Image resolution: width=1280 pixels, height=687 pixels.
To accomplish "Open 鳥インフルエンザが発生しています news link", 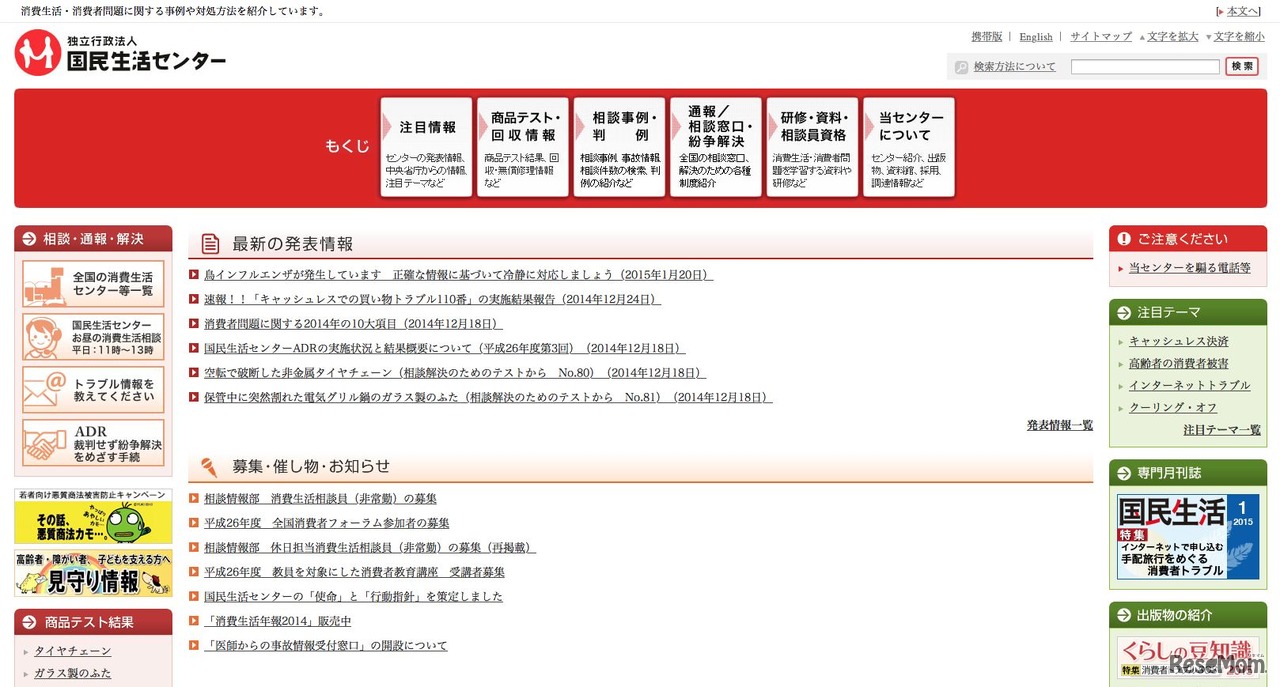I will point(459,275).
